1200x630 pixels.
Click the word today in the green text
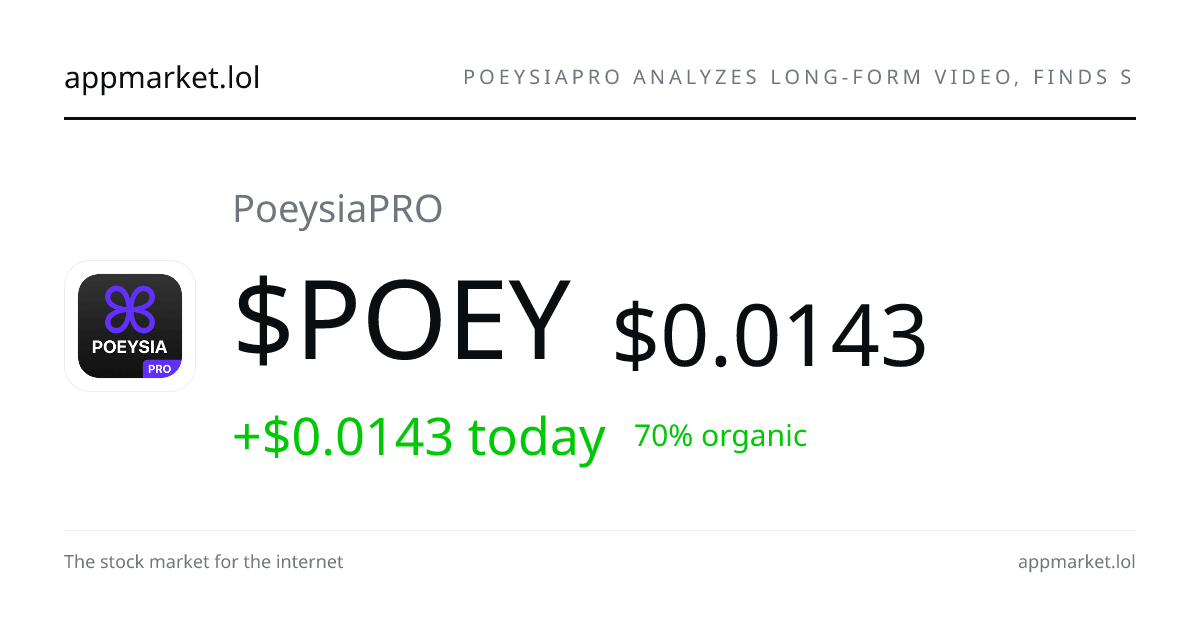[537, 436]
